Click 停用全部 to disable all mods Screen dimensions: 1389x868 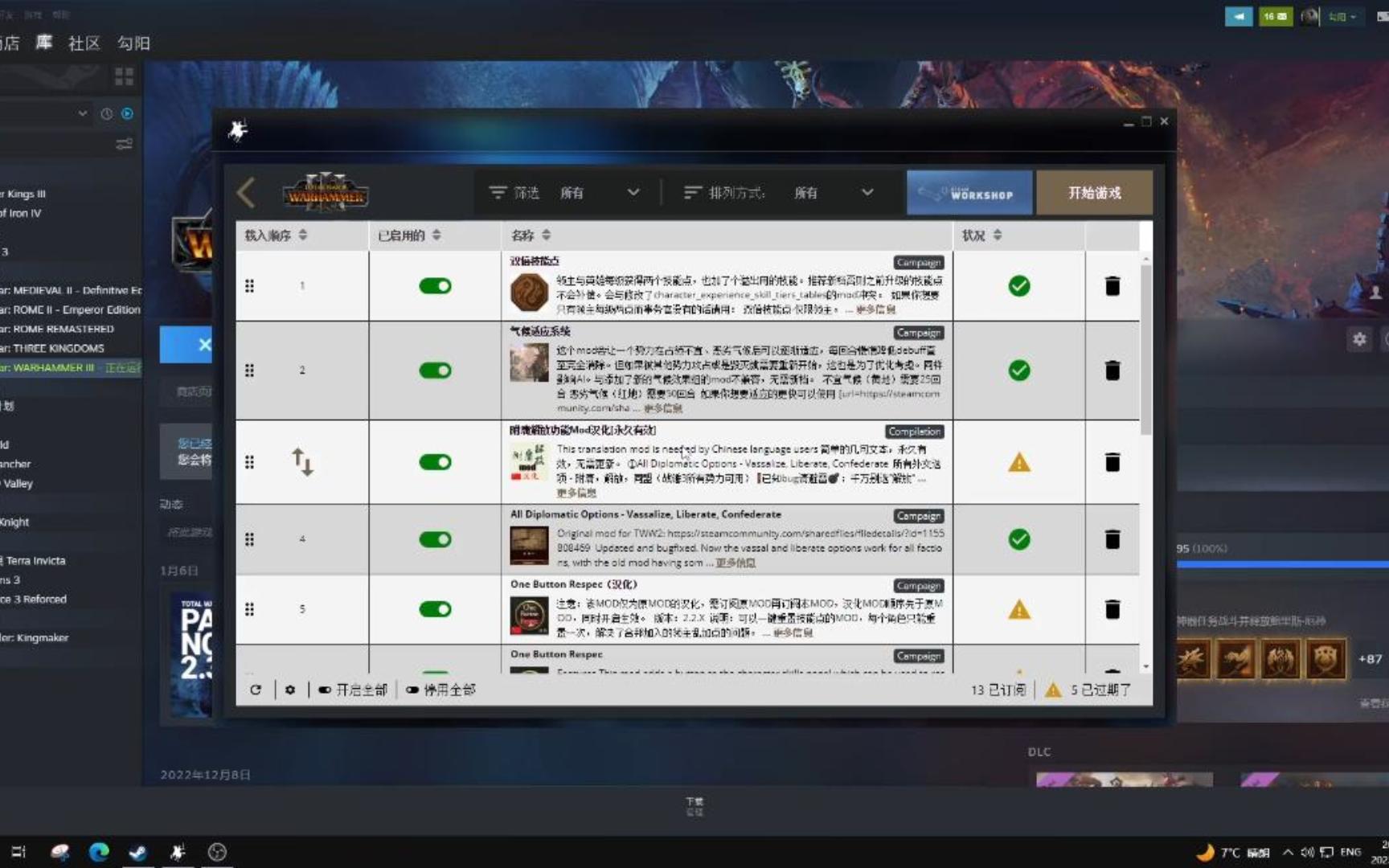tap(440, 690)
